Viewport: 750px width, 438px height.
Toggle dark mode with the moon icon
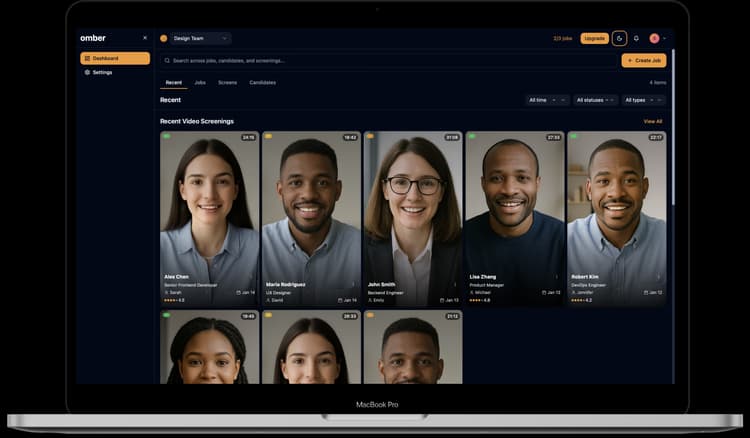coord(620,38)
